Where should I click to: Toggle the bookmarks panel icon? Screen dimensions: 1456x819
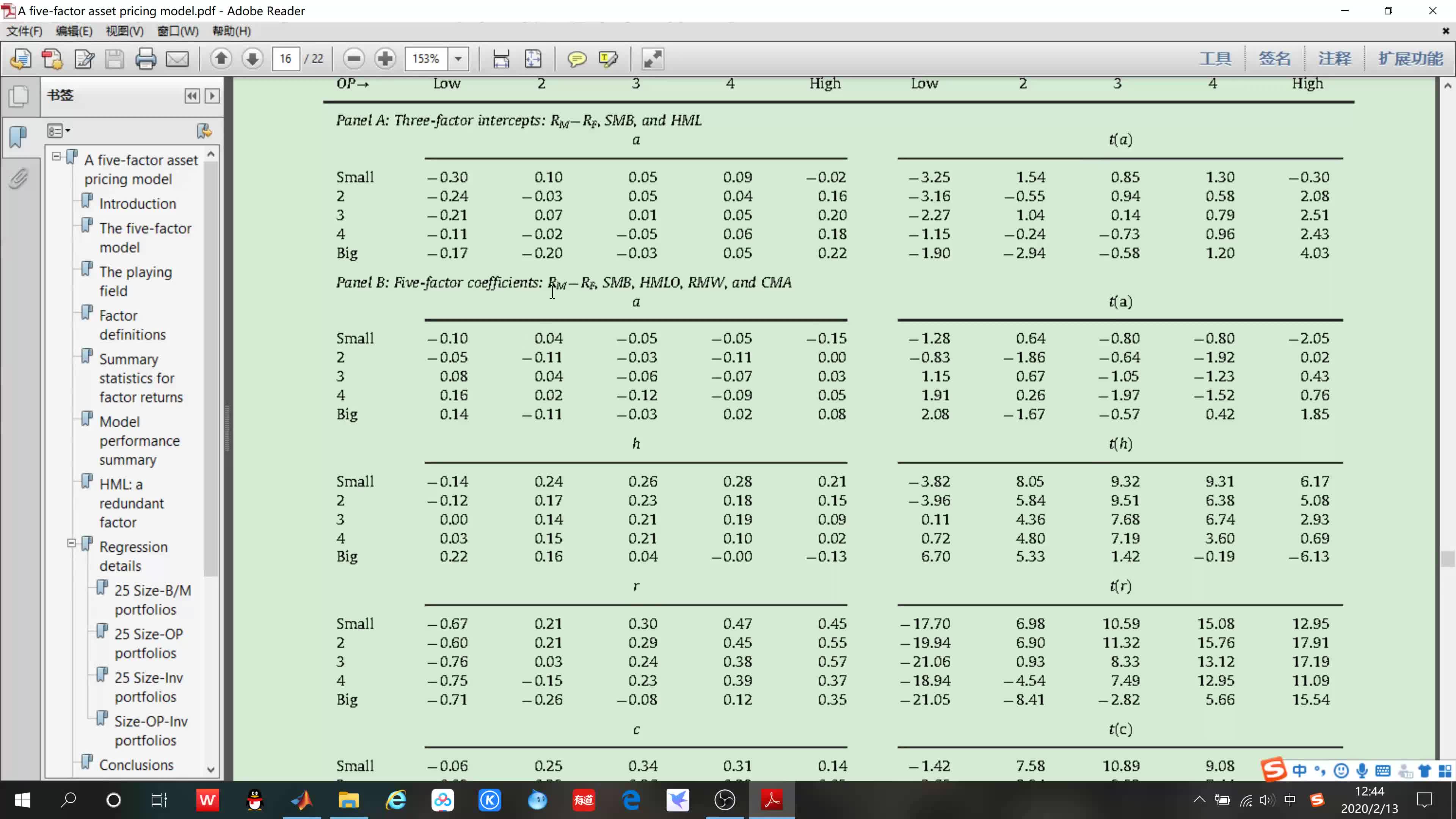point(18,136)
